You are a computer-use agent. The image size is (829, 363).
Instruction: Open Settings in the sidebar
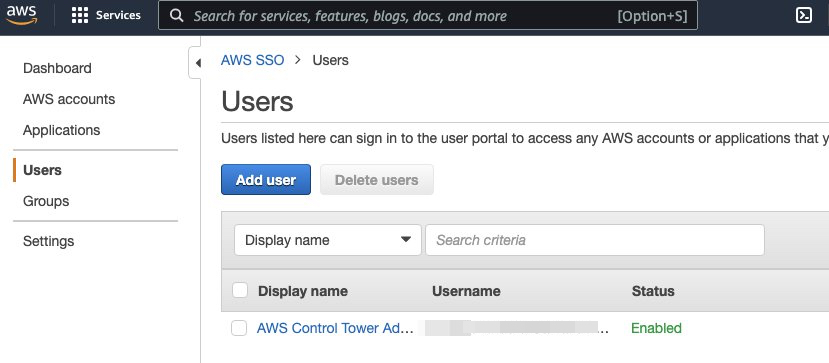pyautogui.click(x=48, y=241)
